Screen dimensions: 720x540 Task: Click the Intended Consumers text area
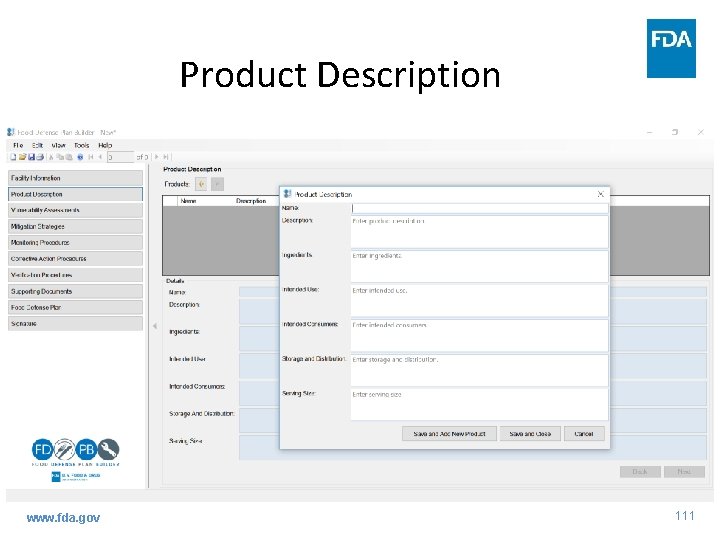coord(479,336)
